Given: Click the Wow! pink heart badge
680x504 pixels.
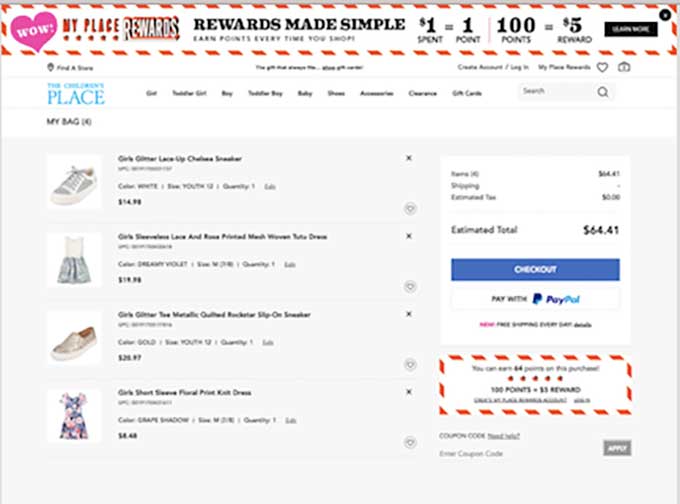Looking at the screenshot, I should tap(34, 30).
